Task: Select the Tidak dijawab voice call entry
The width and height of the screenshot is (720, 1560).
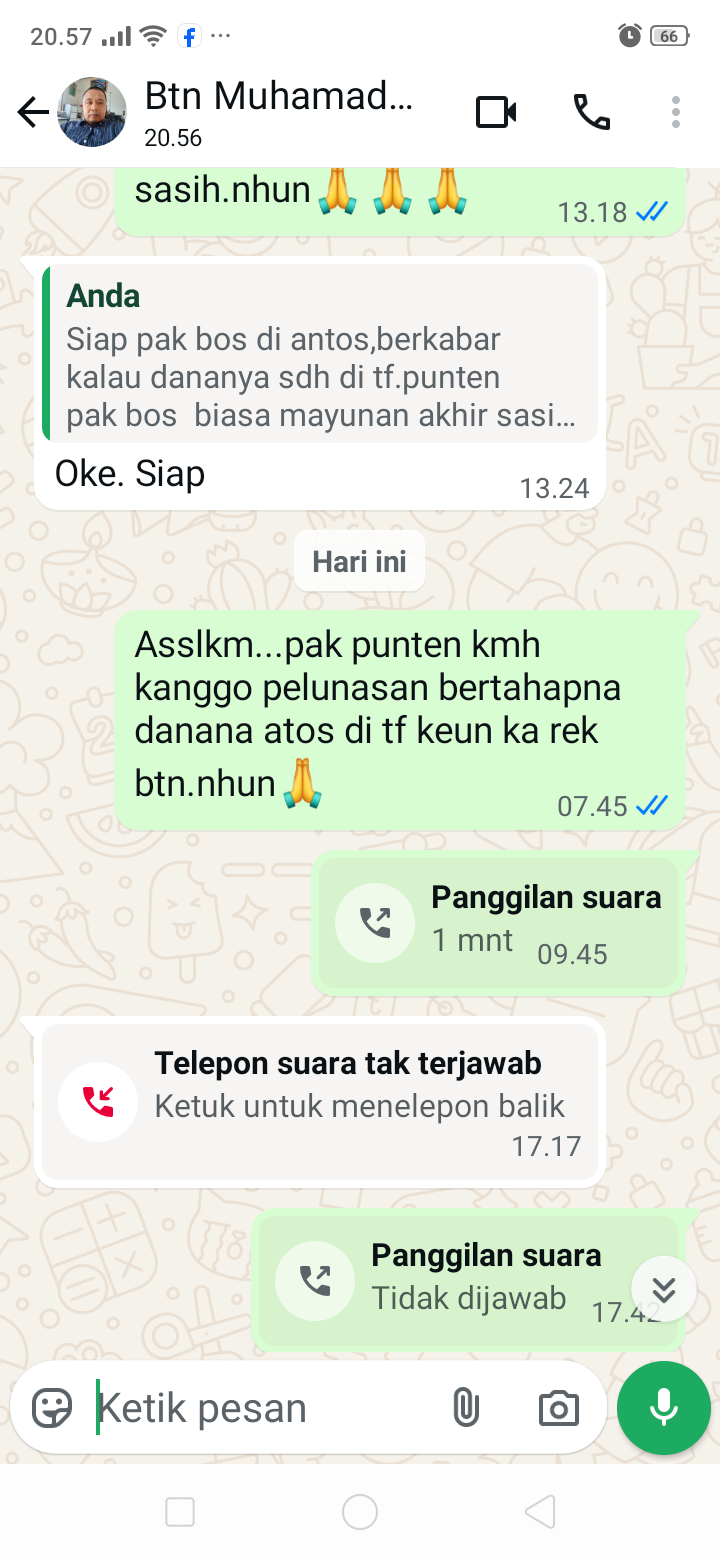Action: (x=469, y=1281)
